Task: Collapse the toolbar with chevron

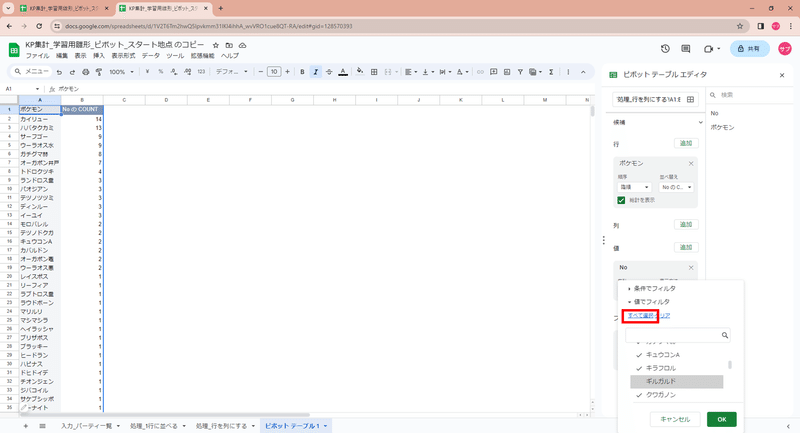Action: tap(583, 72)
